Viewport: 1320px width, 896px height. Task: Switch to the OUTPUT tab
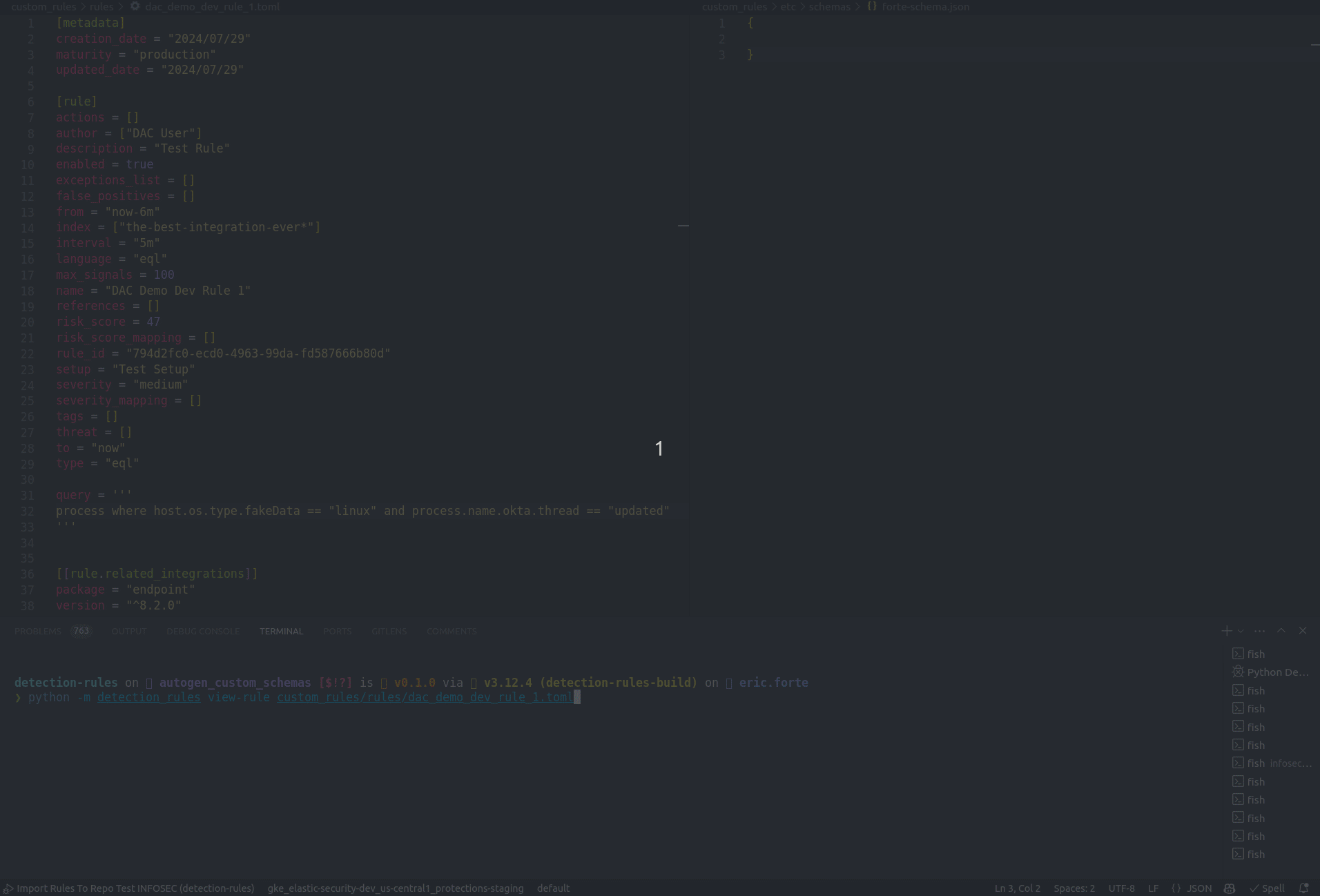129,631
